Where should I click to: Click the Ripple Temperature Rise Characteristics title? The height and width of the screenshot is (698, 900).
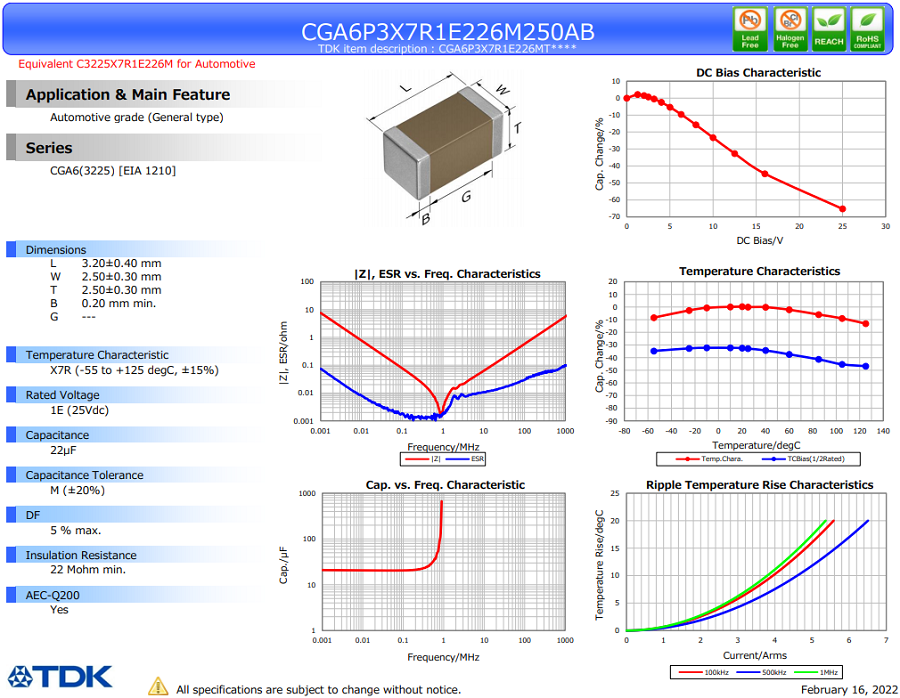pos(759,485)
